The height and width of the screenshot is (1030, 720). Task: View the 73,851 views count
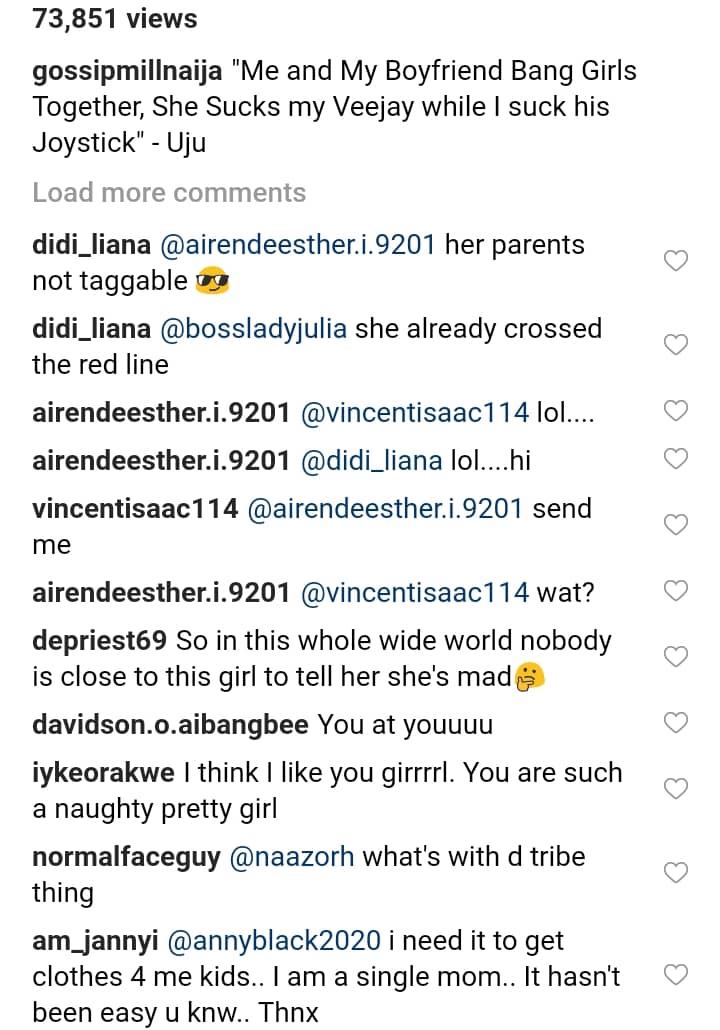click(115, 18)
